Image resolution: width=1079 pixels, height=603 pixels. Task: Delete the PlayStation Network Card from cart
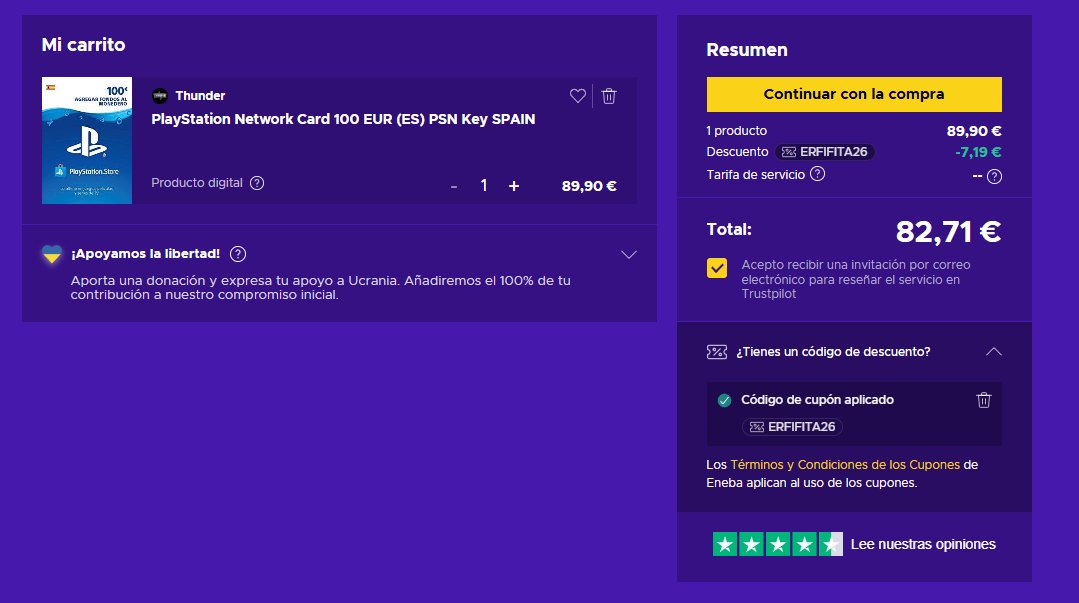point(609,96)
